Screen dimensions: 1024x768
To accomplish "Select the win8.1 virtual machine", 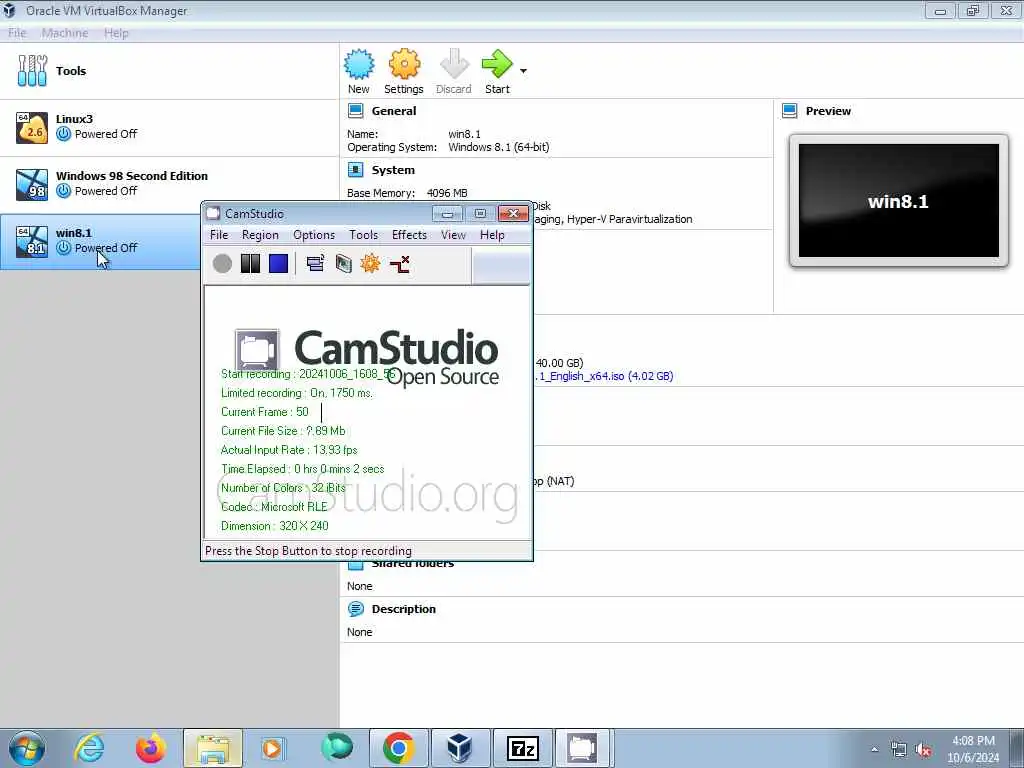I will (100, 241).
